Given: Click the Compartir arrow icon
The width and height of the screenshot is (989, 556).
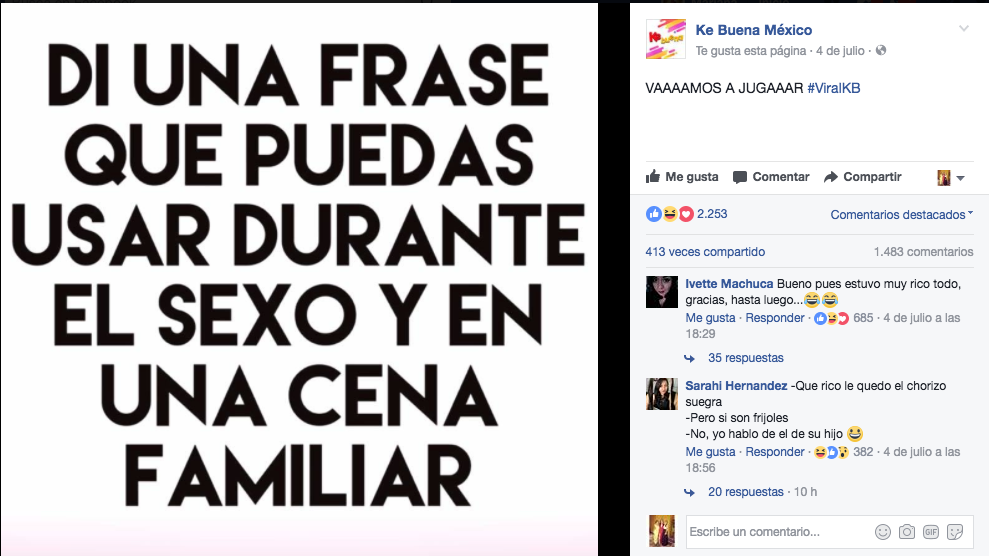Looking at the screenshot, I should [831, 177].
